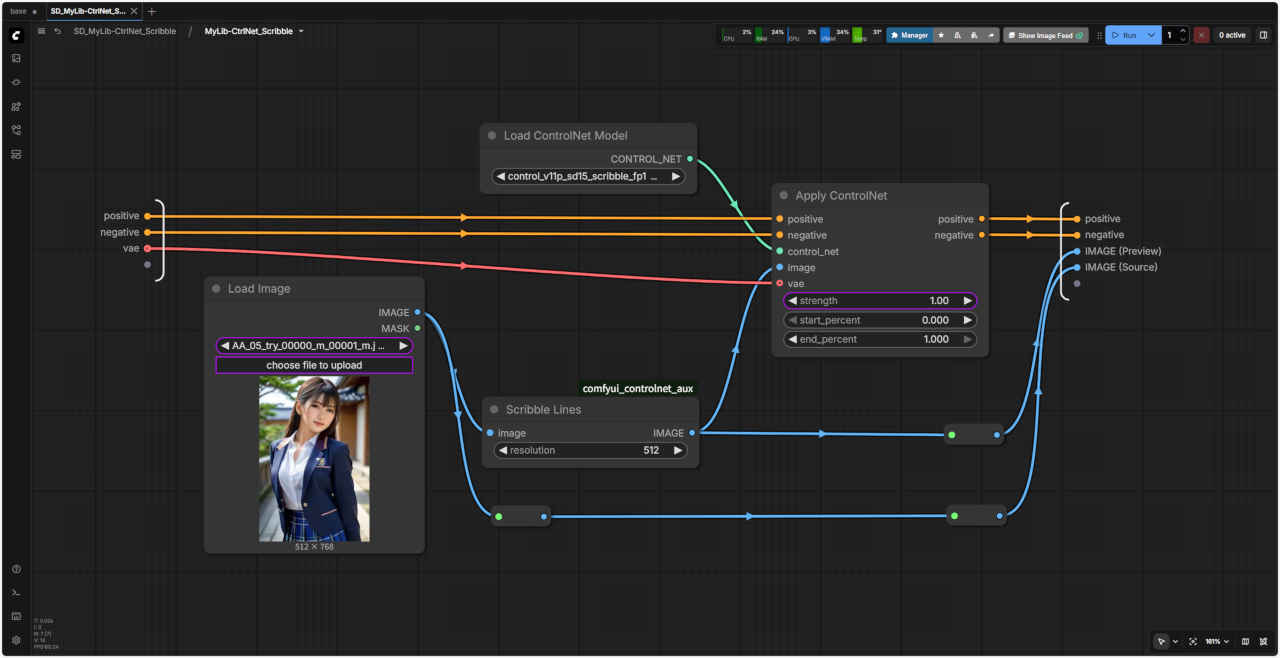
Task: Click the strength value field in Apply ControlNet
Action: (x=880, y=301)
